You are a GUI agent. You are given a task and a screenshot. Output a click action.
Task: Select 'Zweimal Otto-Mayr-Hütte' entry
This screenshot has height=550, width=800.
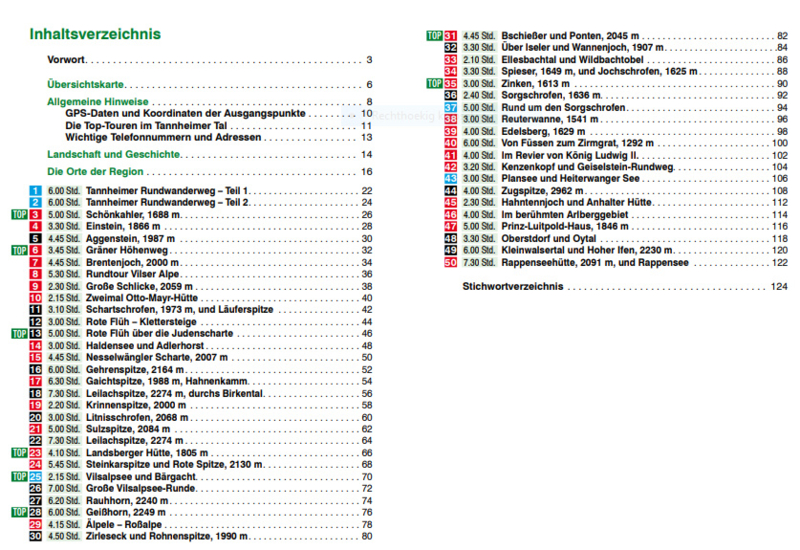[142, 298]
